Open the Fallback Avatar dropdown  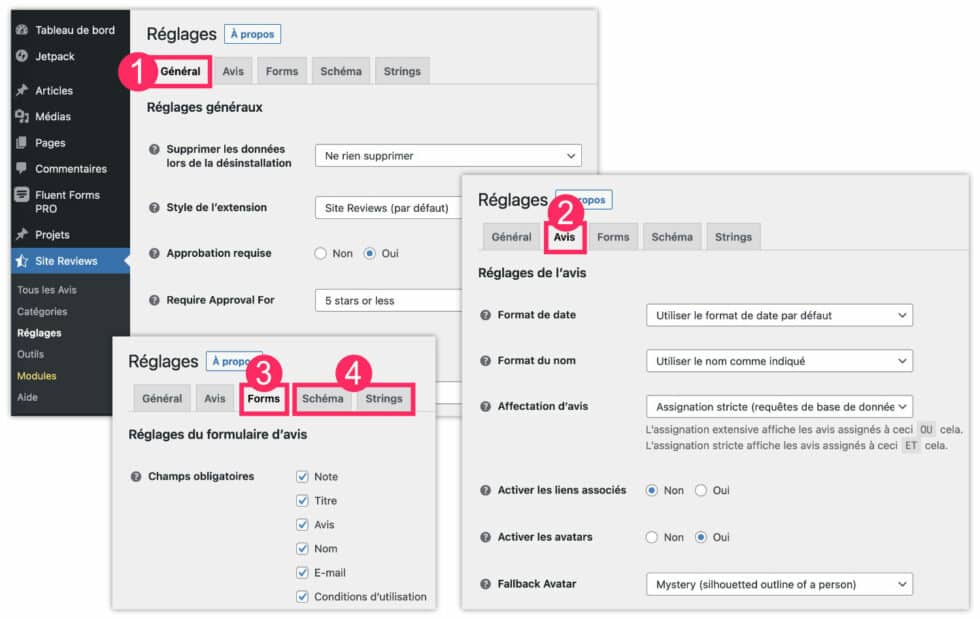pos(780,584)
